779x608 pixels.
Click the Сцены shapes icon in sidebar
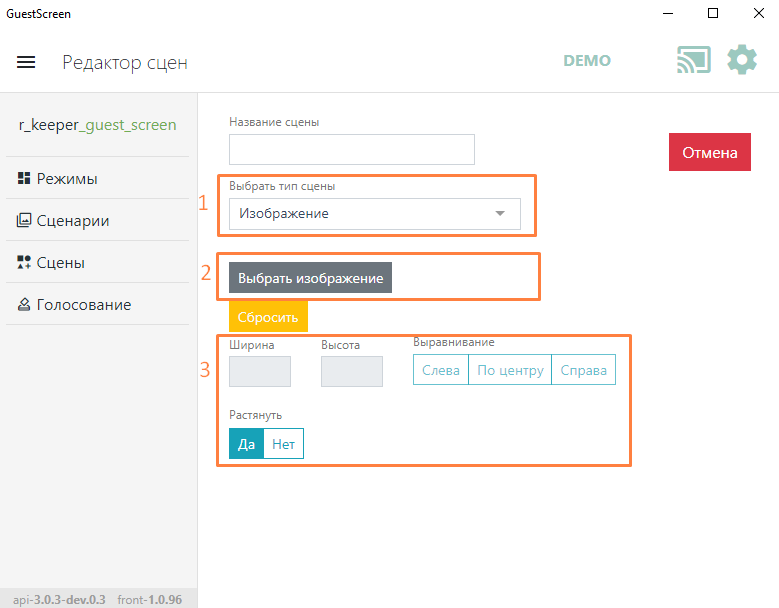24,263
